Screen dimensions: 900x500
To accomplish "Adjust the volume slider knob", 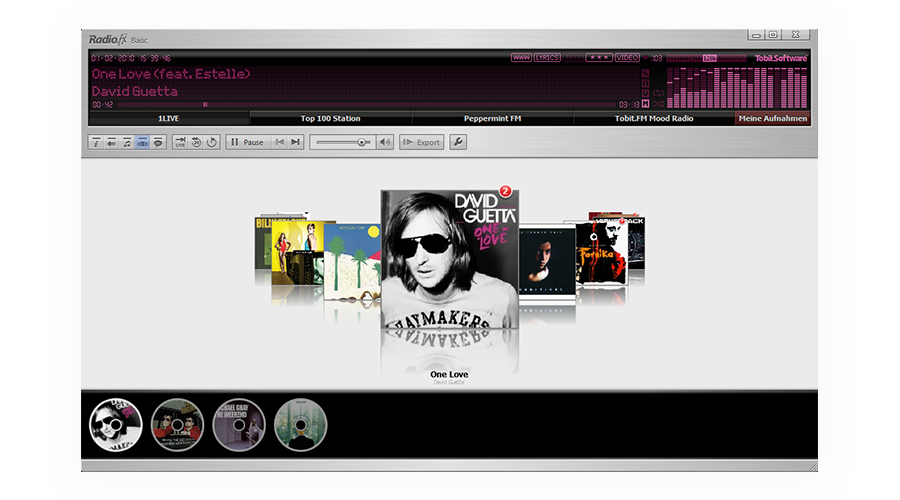I will click(362, 142).
